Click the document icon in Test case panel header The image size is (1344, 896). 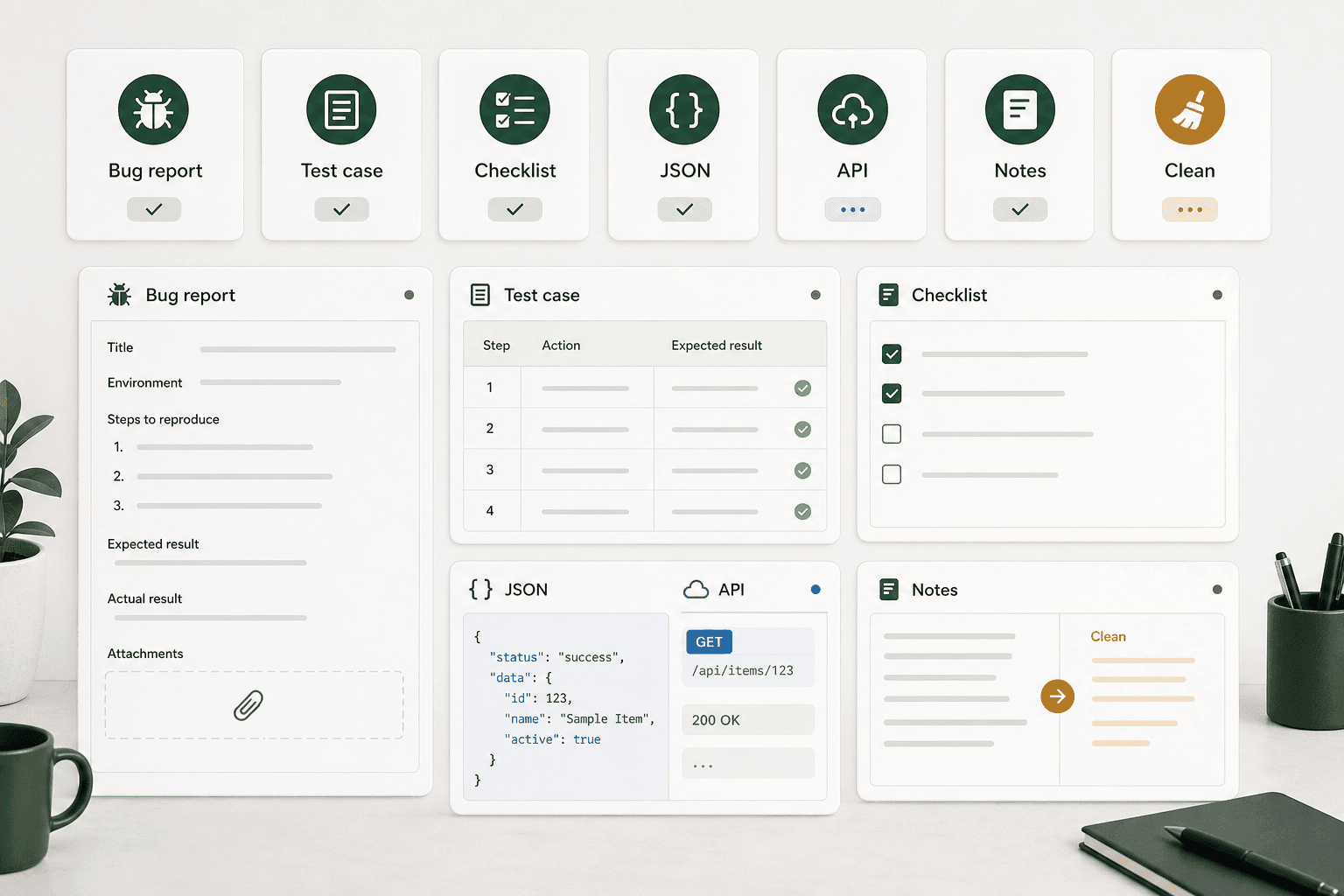(x=480, y=295)
